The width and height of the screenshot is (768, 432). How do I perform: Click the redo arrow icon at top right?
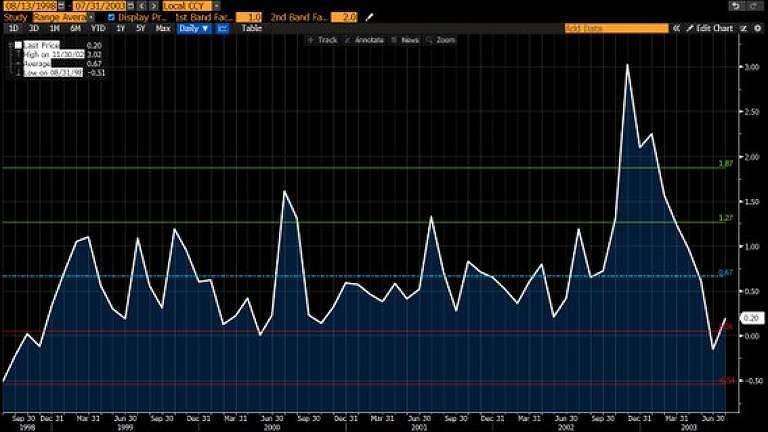(753, 6)
